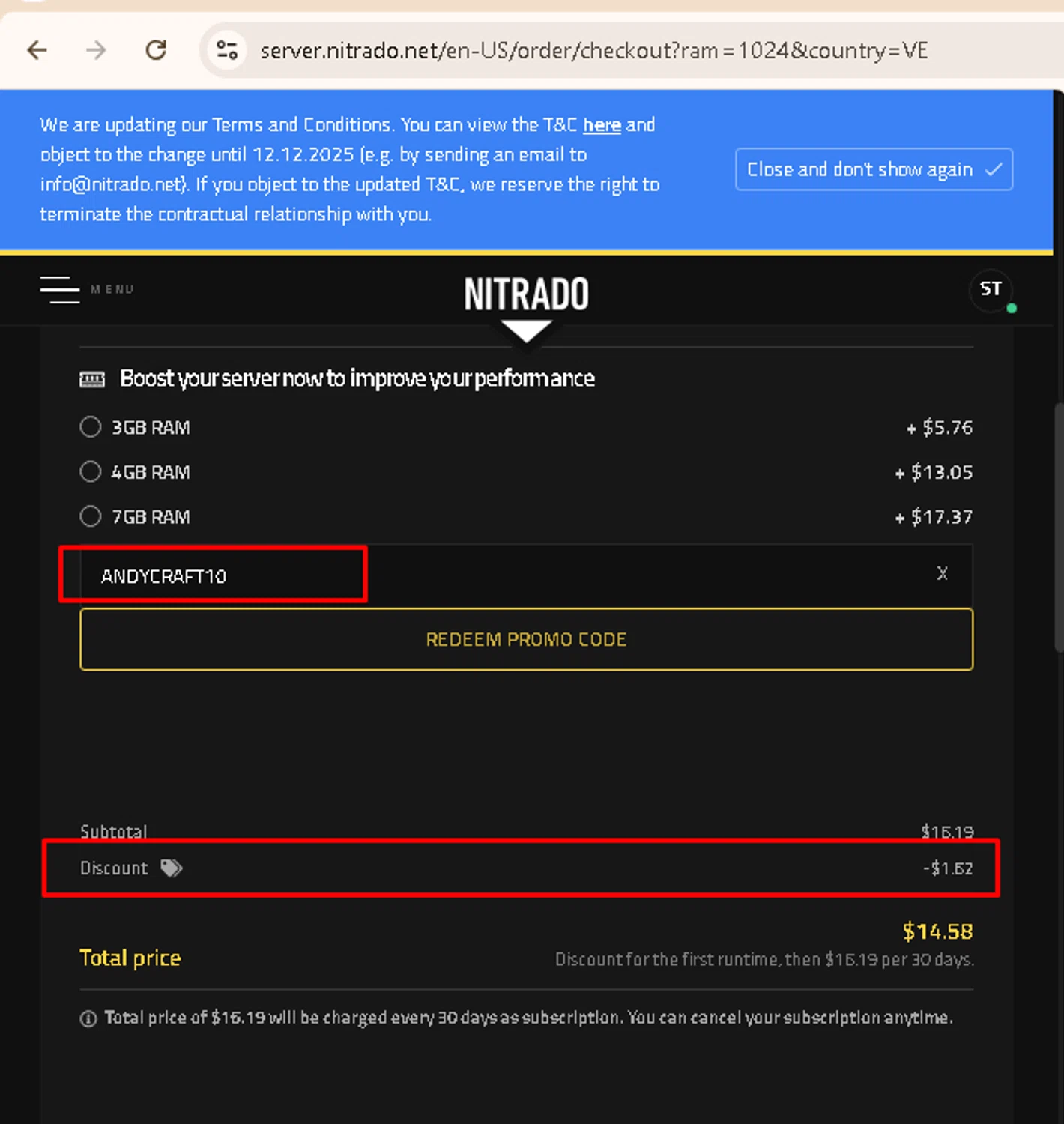
Task: Reload the Nitrado checkout page
Action: [156, 50]
